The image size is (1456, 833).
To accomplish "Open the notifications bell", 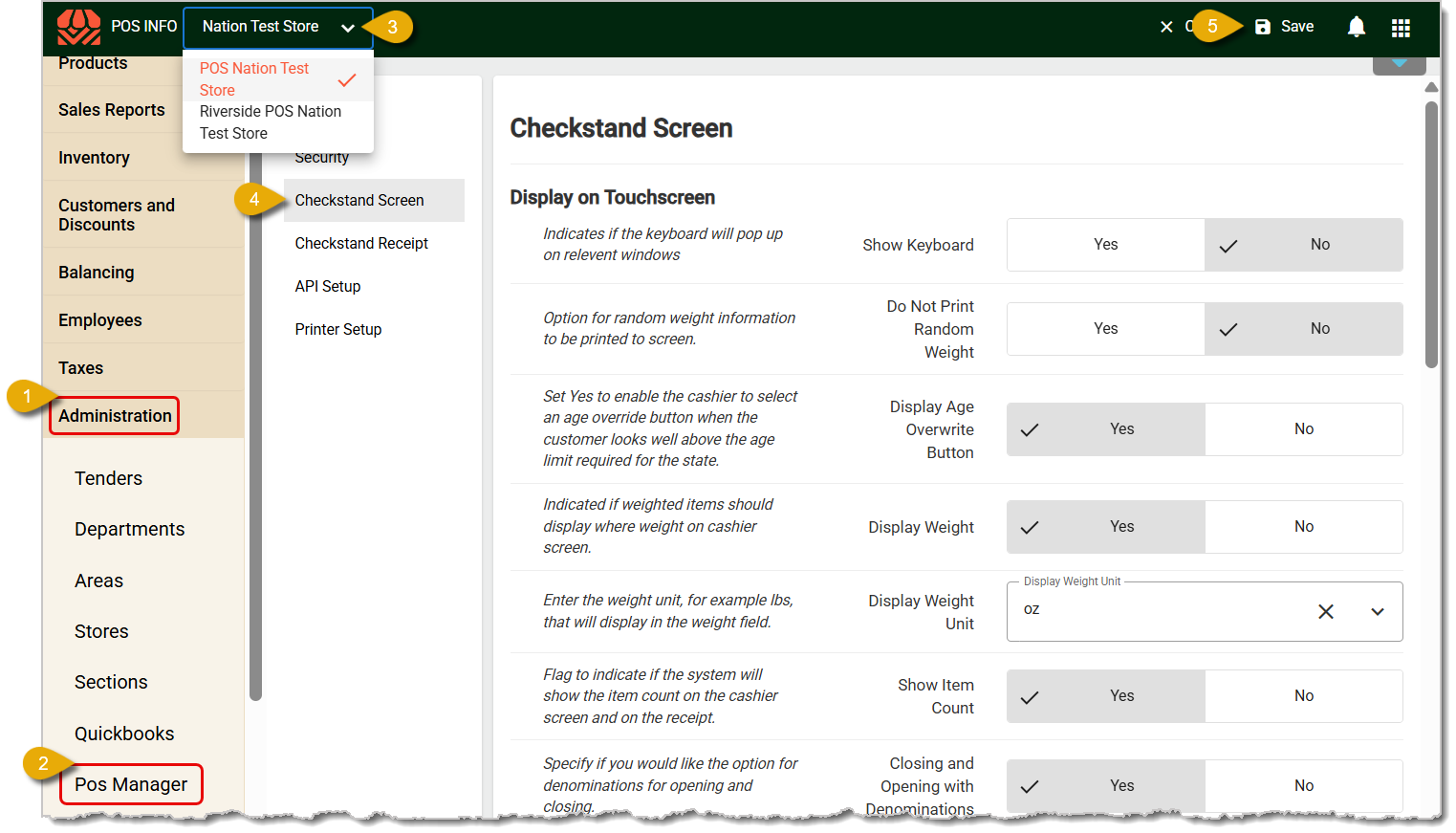I will pos(1356,27).
